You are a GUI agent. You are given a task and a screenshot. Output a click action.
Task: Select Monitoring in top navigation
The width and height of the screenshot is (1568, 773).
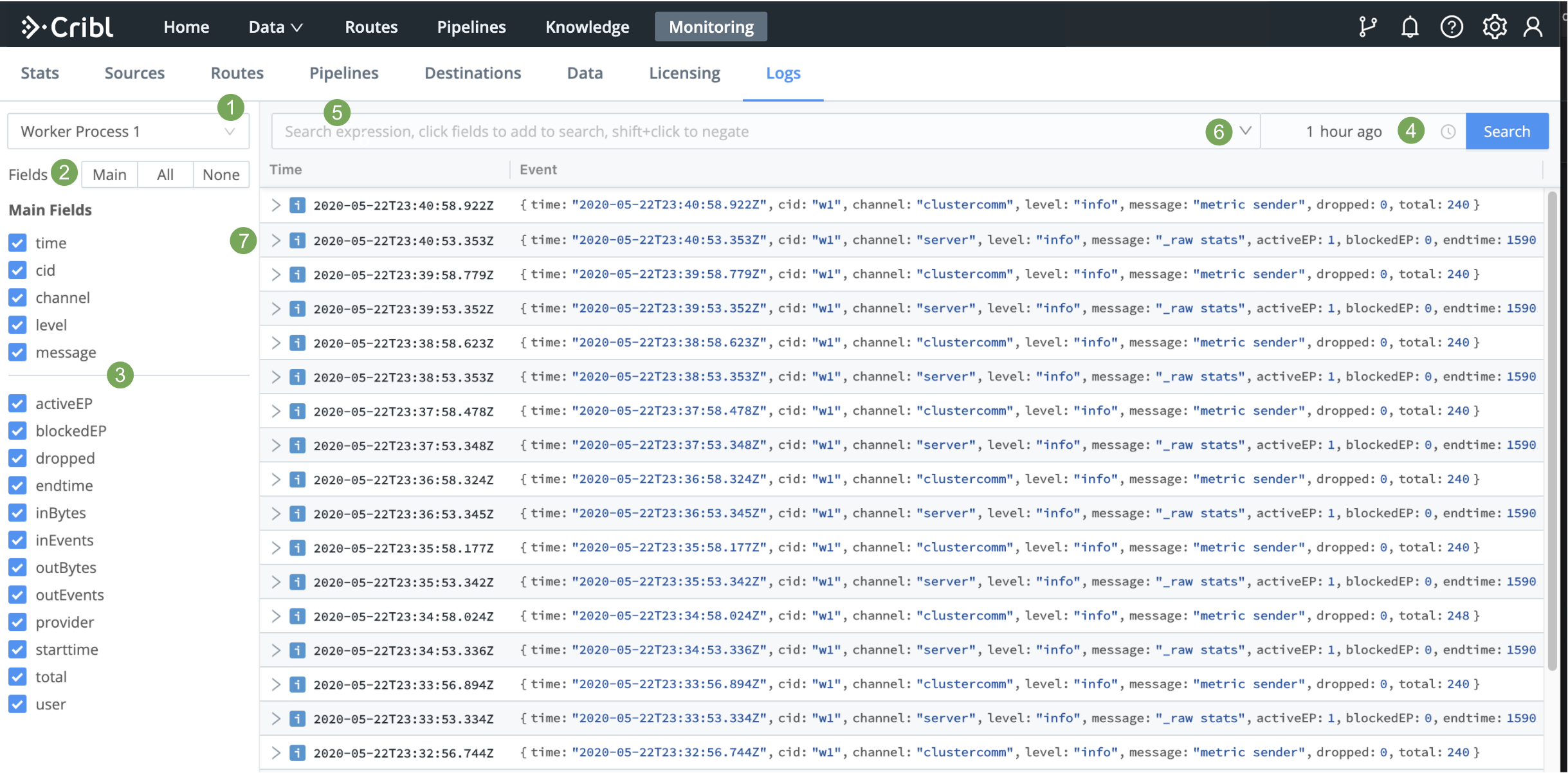pyautogui.click(x=711, y=26)
